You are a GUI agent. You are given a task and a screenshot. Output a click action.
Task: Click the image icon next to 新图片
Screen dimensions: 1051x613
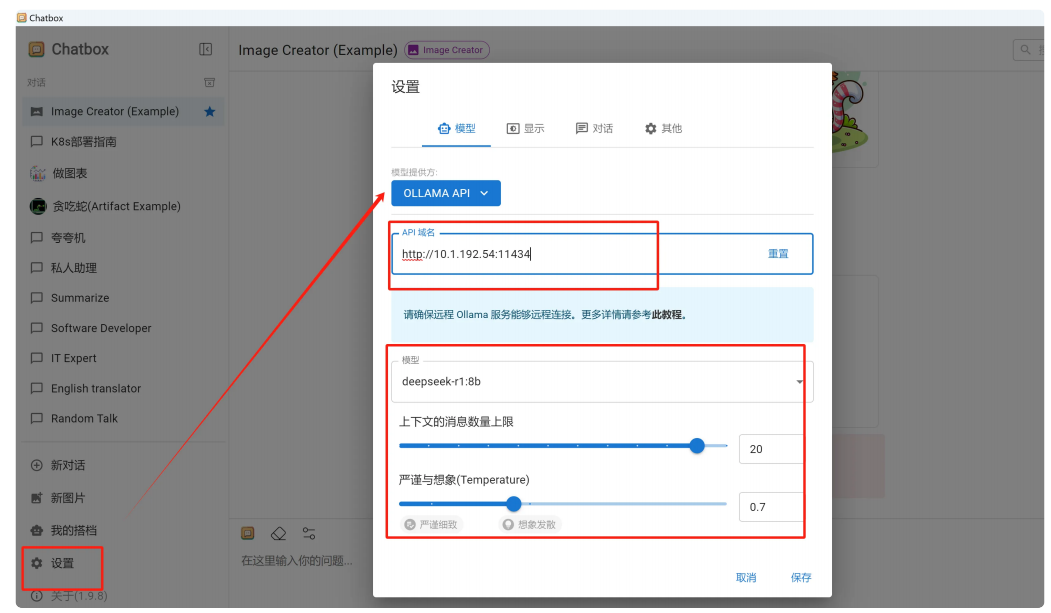click(x=37, y=498)
